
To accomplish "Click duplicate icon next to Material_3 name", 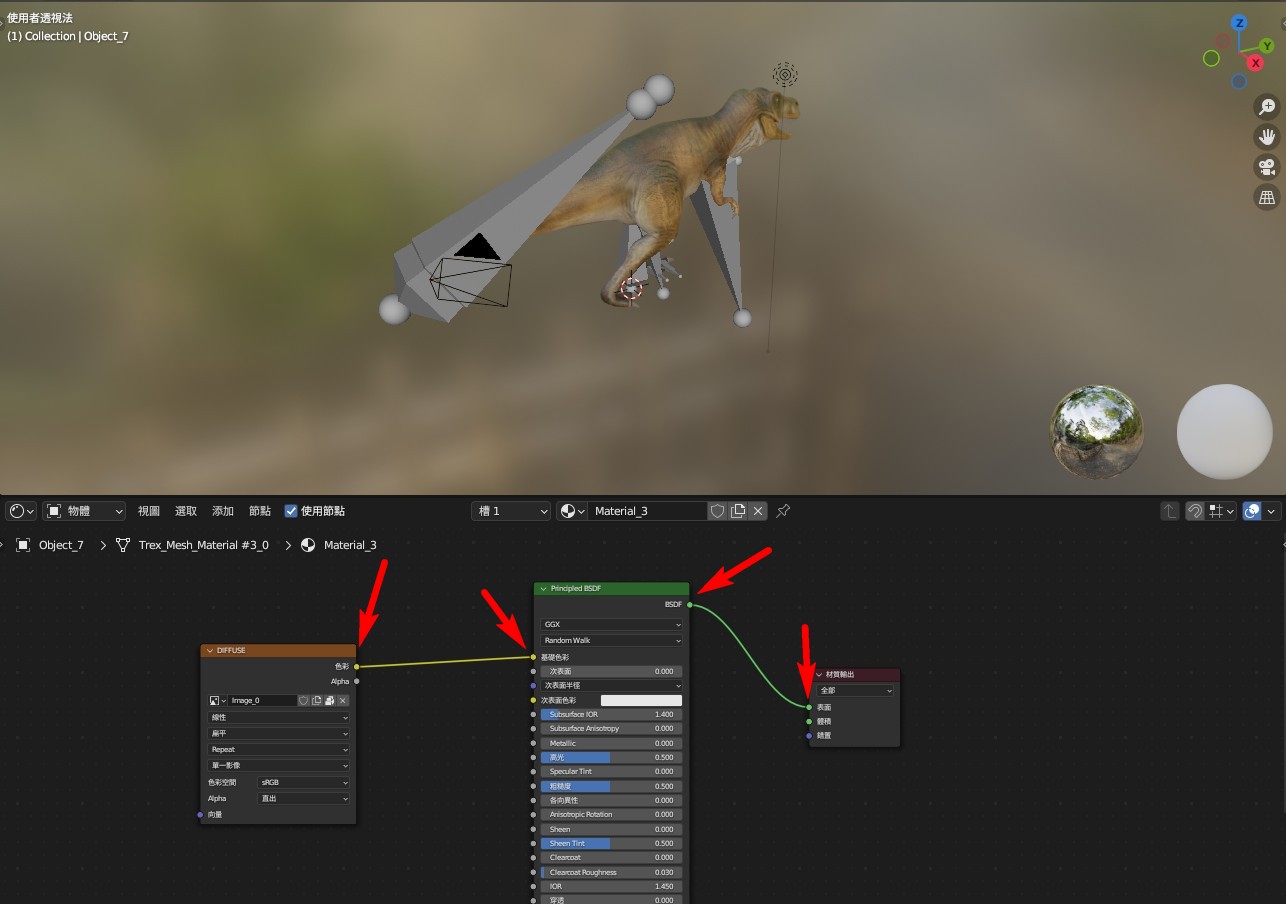I will [x=738, y=511].
